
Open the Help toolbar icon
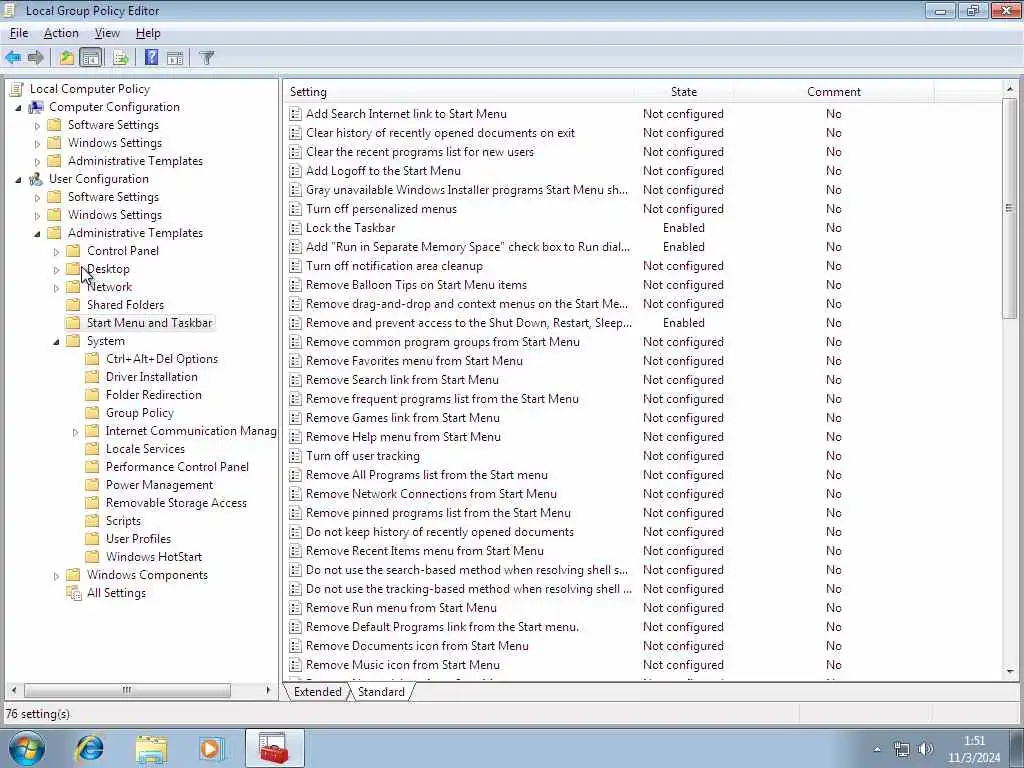(152, 57)
